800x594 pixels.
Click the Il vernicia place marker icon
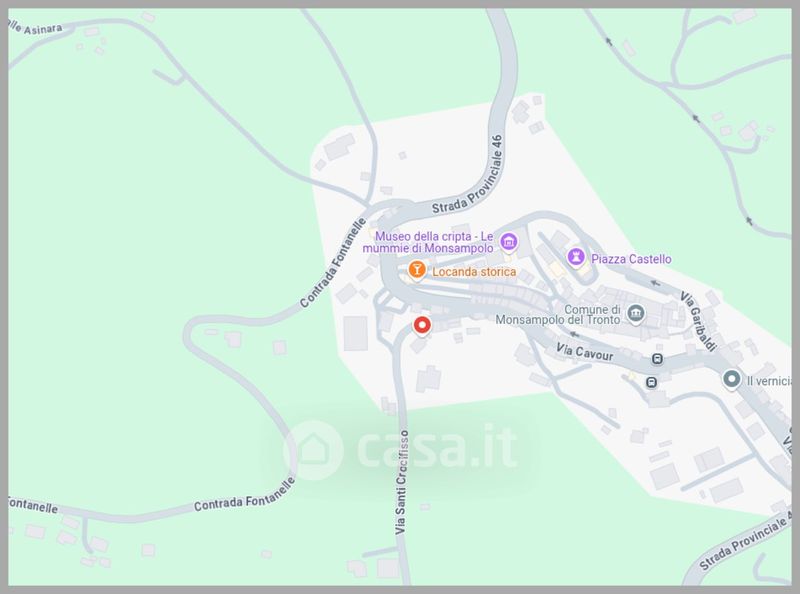point(732,380)
